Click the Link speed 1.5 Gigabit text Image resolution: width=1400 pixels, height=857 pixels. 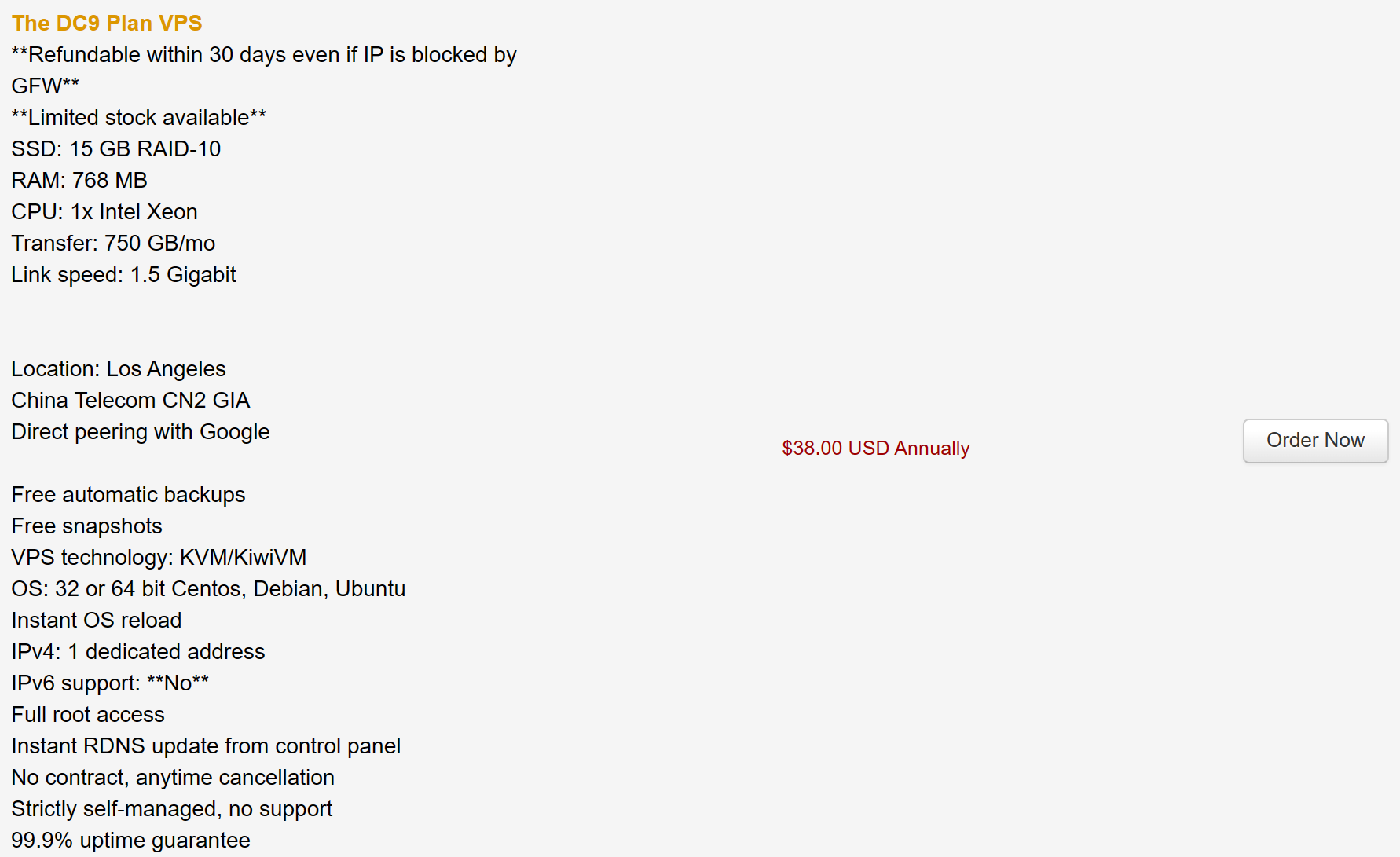point(123,275)
